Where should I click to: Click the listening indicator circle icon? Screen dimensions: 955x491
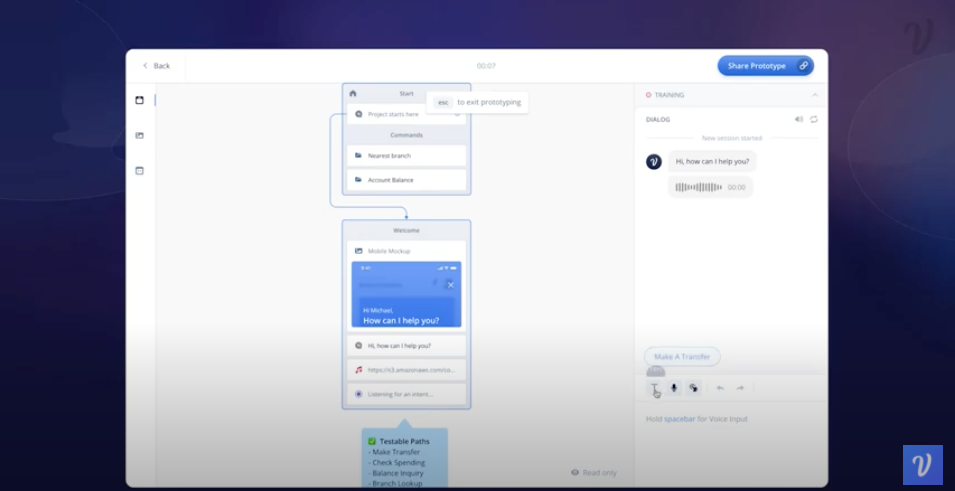coord(358,394)
